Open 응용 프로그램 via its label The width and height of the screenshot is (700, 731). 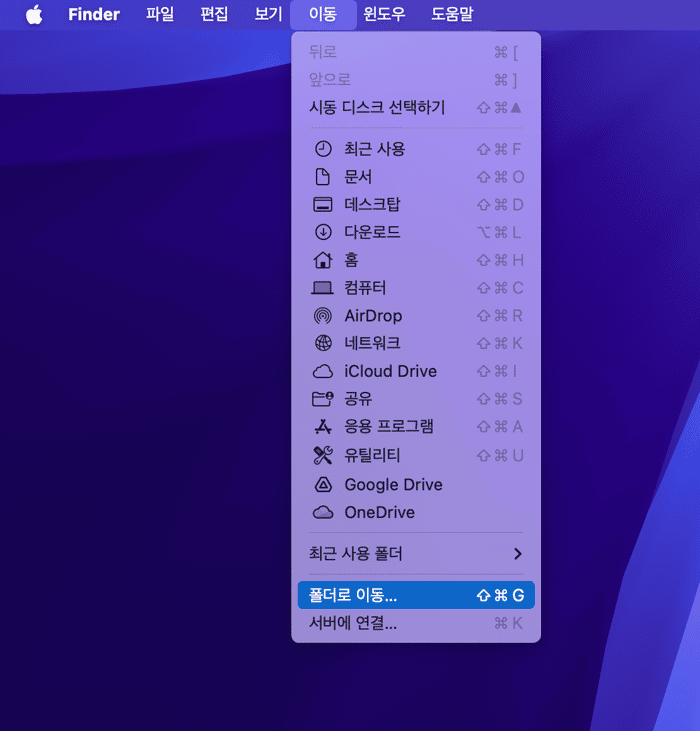389,427
